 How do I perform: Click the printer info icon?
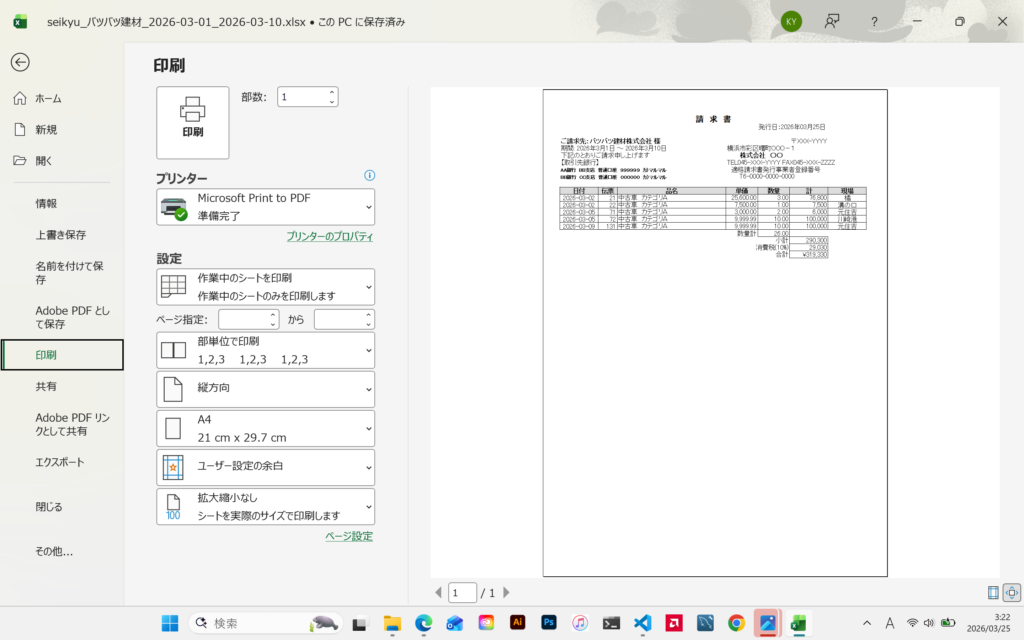coord(369,175)
